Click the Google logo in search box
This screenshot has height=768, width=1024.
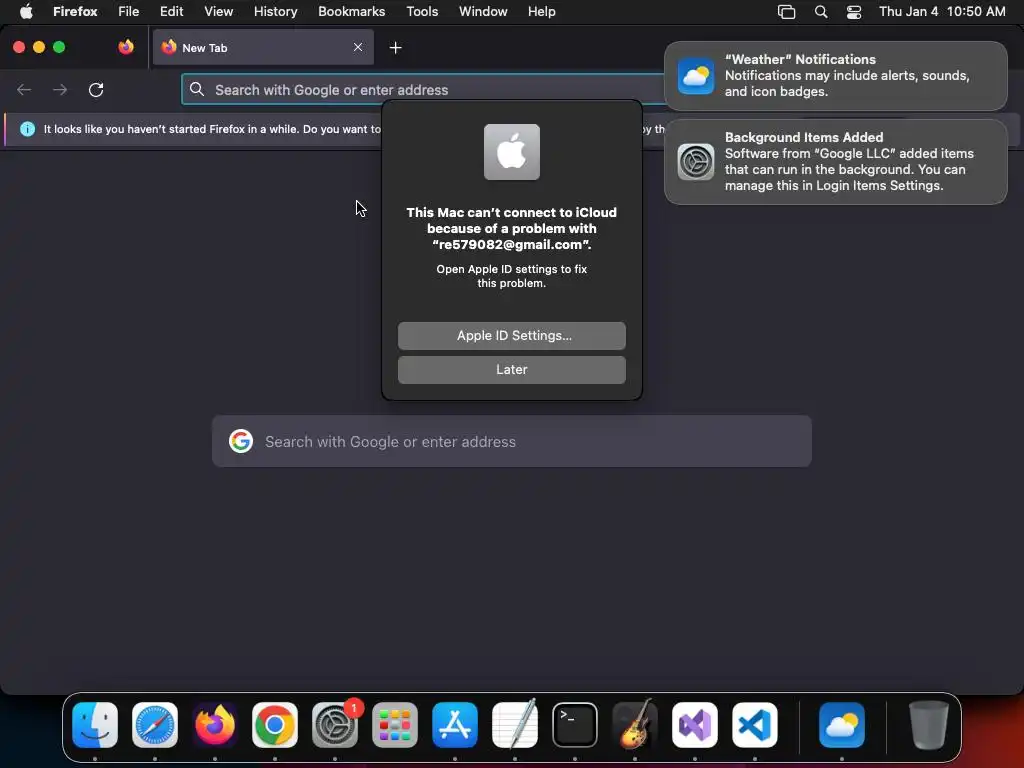(241, 441)
